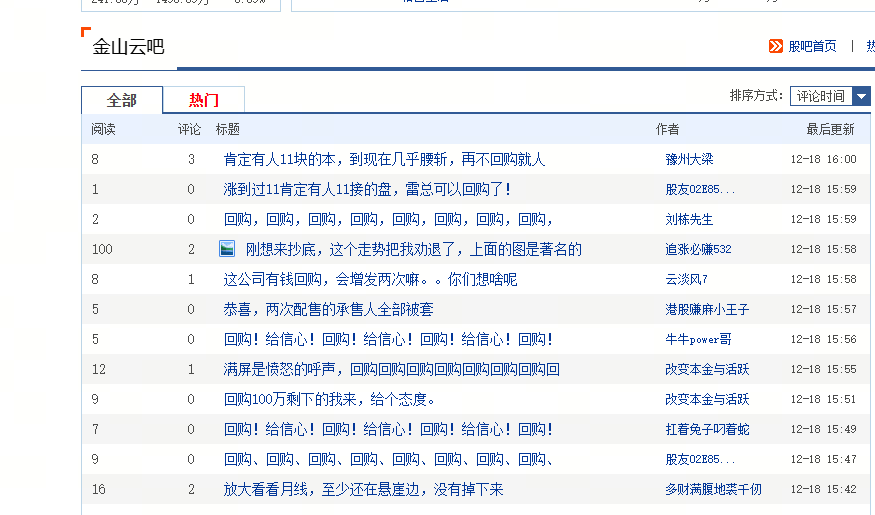Switch to the 热门 tab
This screenshot has width=875, height=515.
pos(204,100)
